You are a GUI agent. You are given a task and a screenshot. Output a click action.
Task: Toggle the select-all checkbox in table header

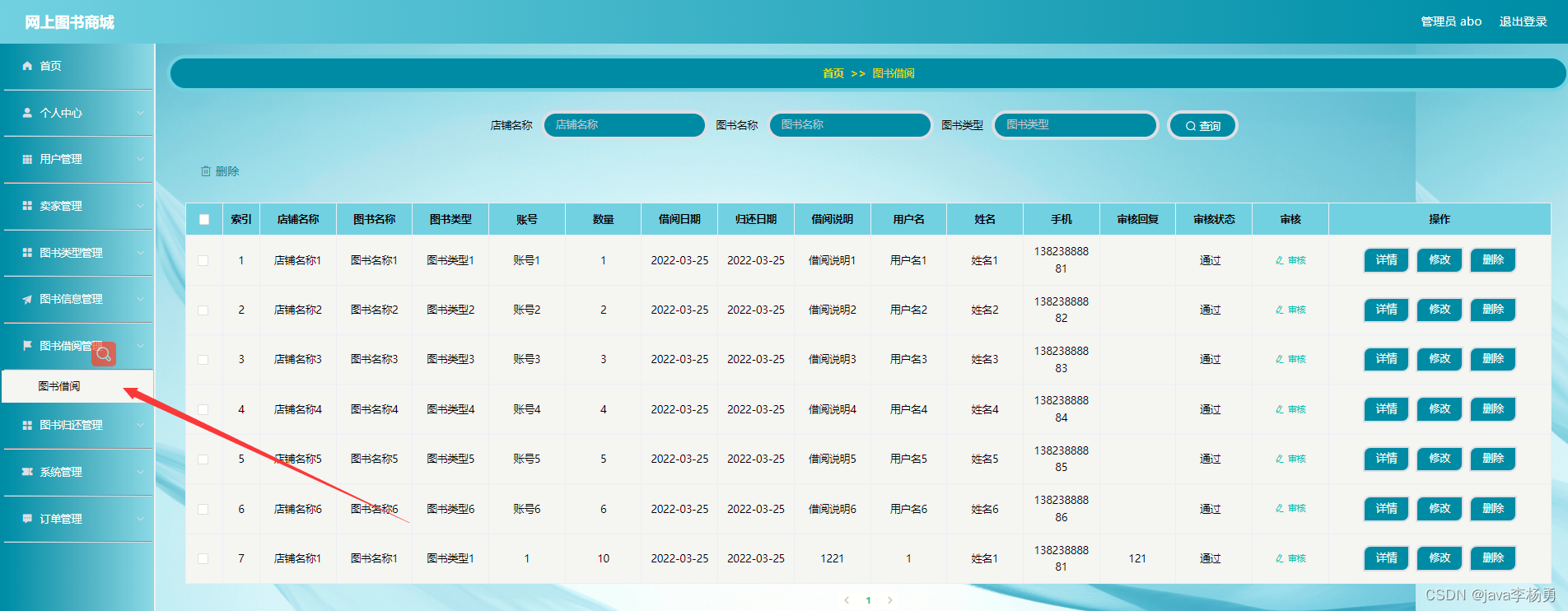click(204, 219)
